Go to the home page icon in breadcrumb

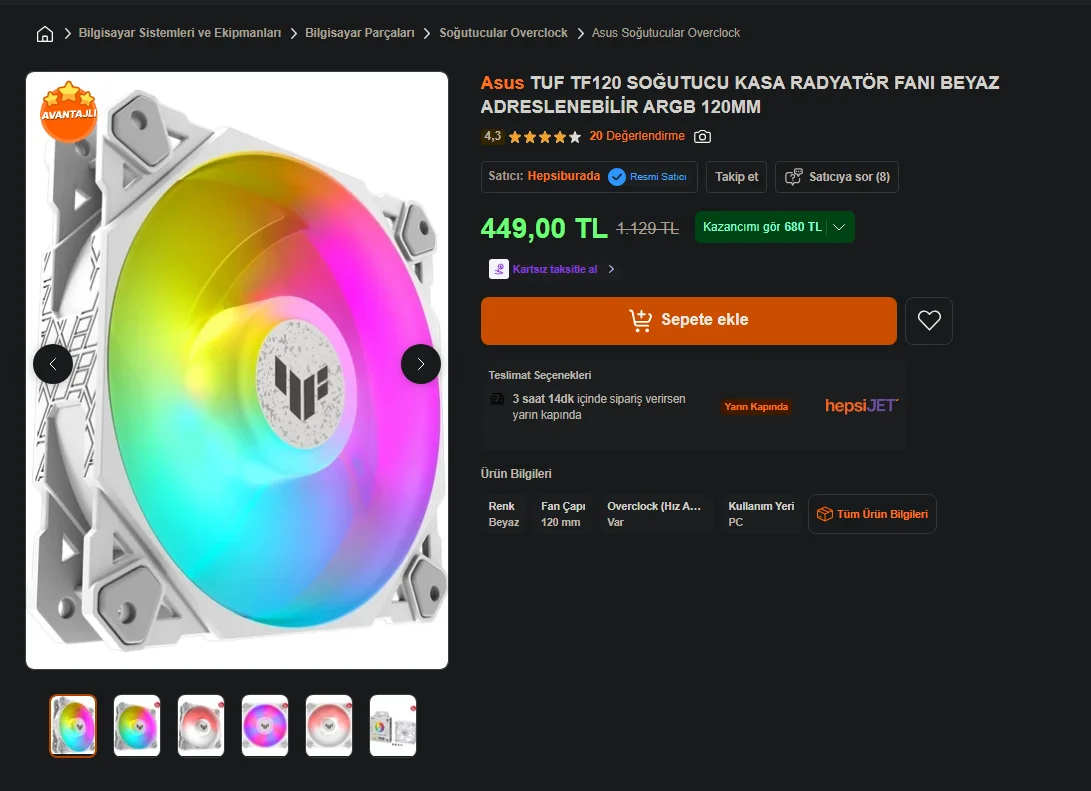click(45, 33)
